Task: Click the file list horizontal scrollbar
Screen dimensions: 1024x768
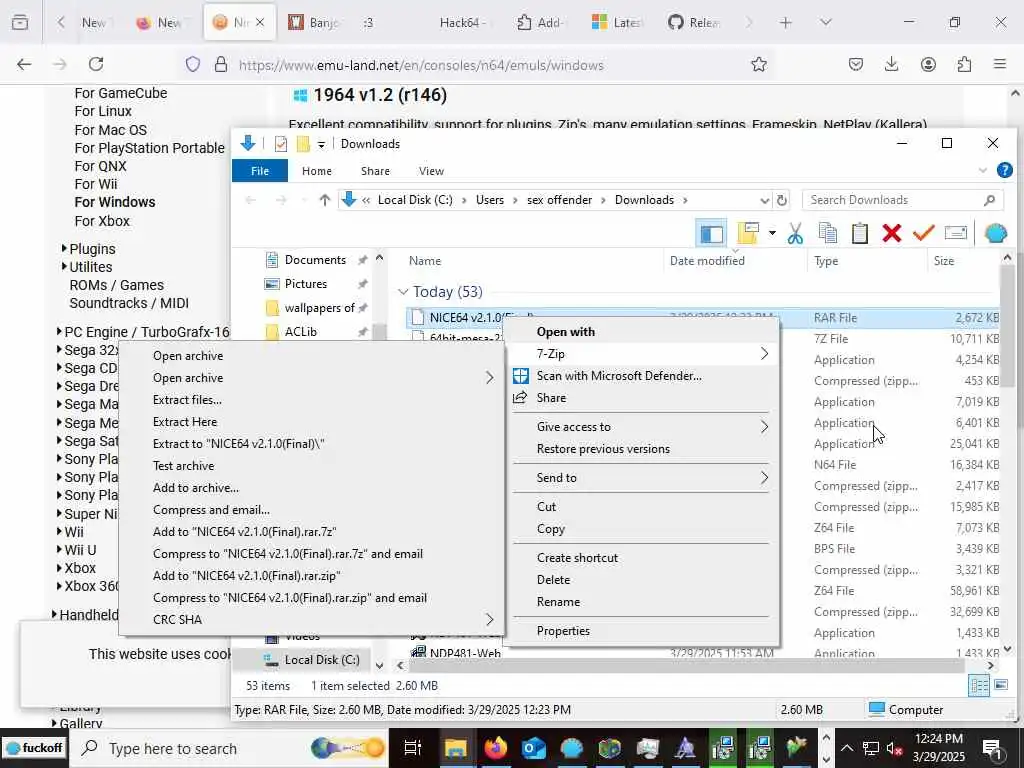Action: (x=686, y=665)
